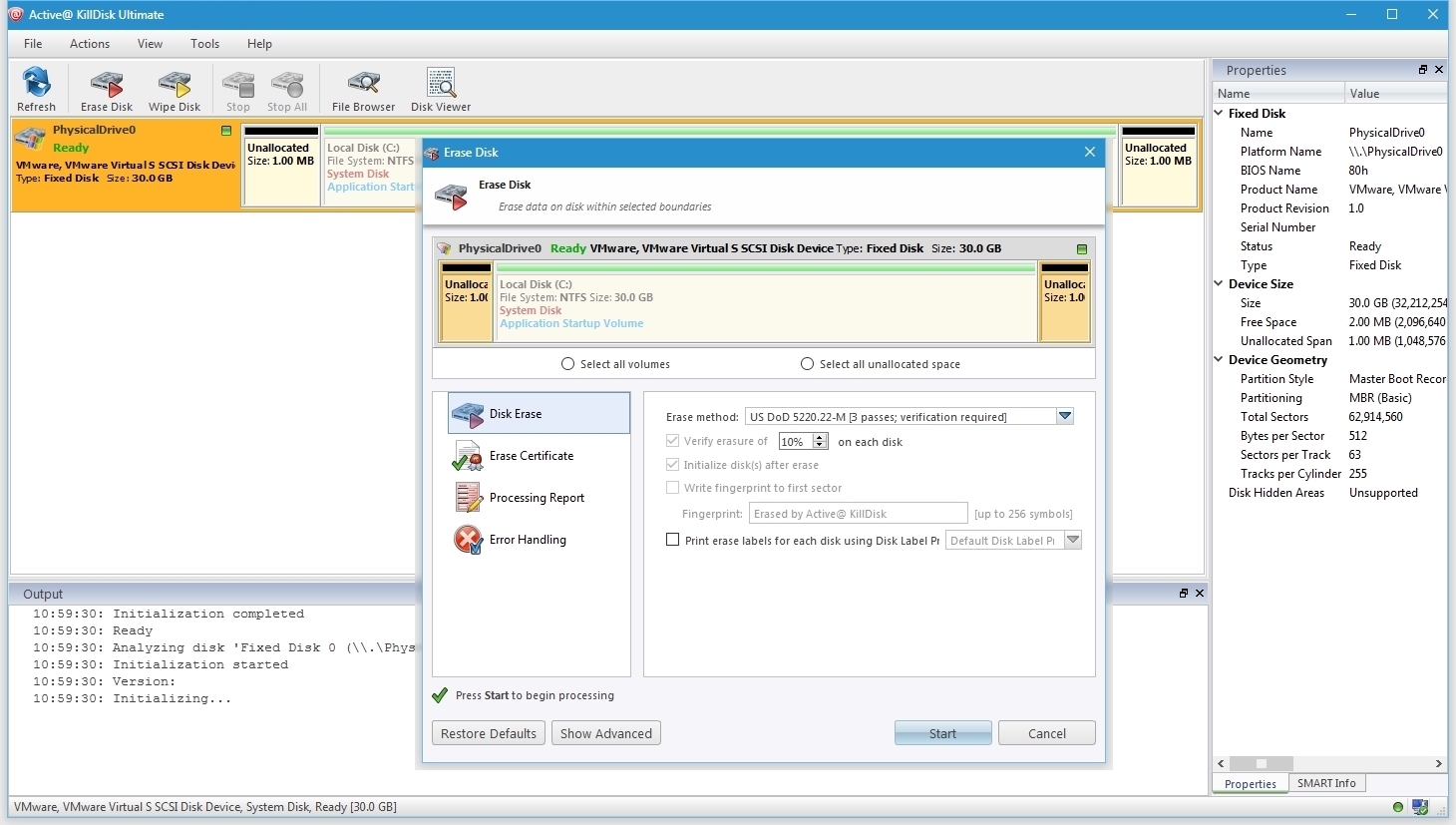Open the View menu
This screenshot has height=825, width=1456.
[x=150, y=44]
